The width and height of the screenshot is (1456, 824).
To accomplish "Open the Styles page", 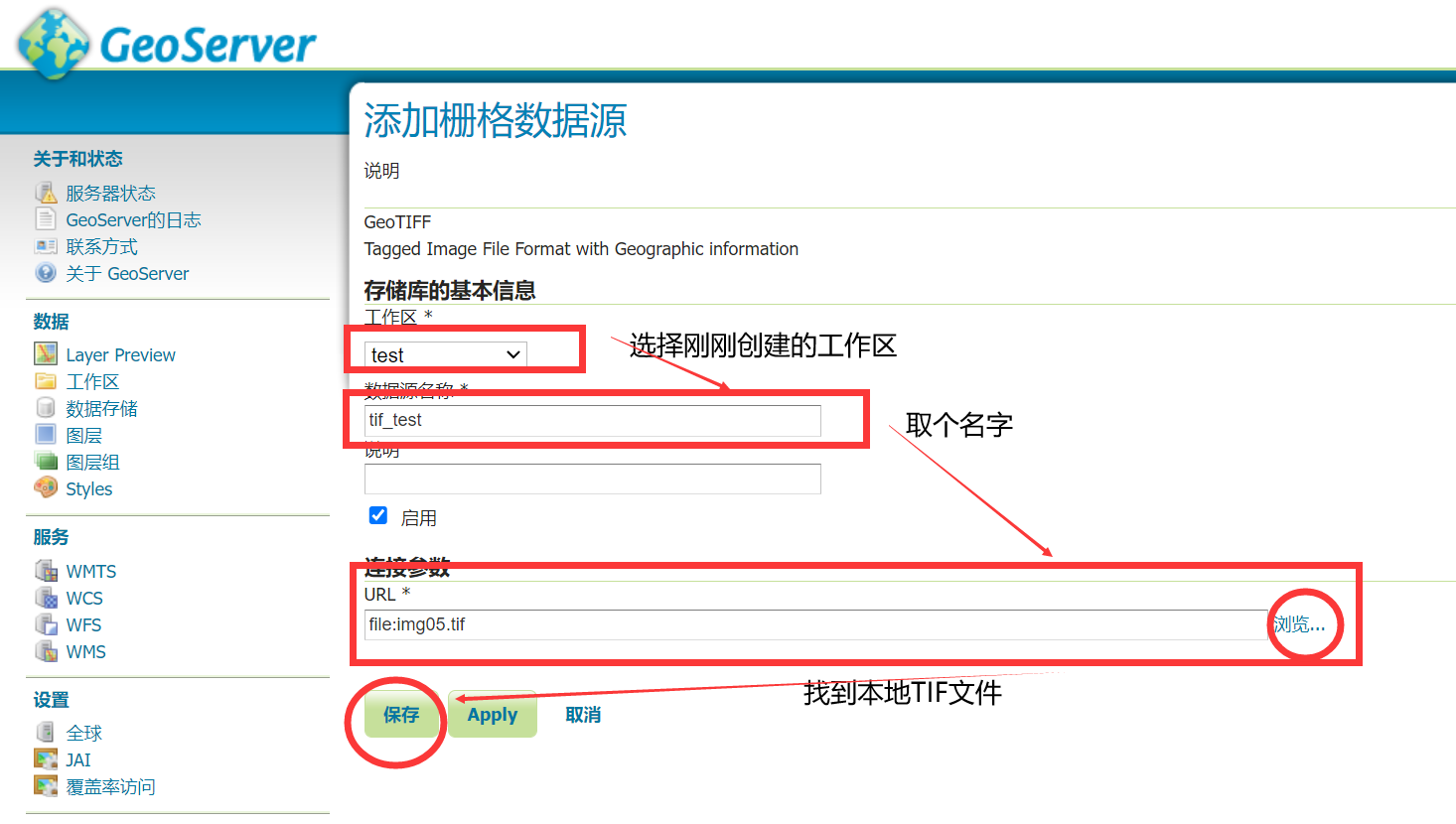I will tap(89, 487).
